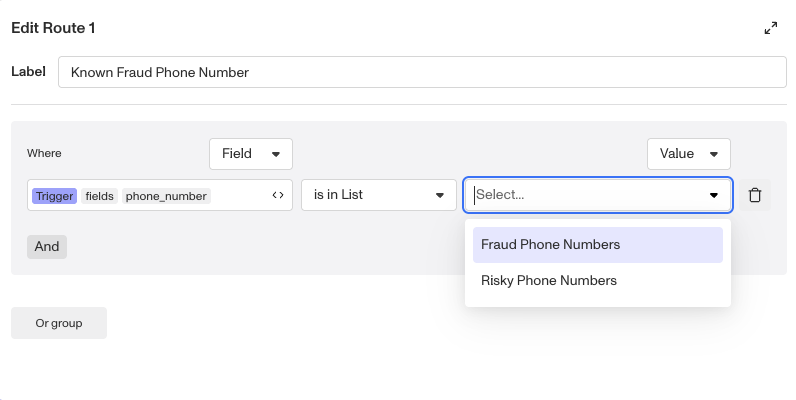
Task: Delete the condition with the trash icon
Action: pyautogui.click(x=755, y=195)
